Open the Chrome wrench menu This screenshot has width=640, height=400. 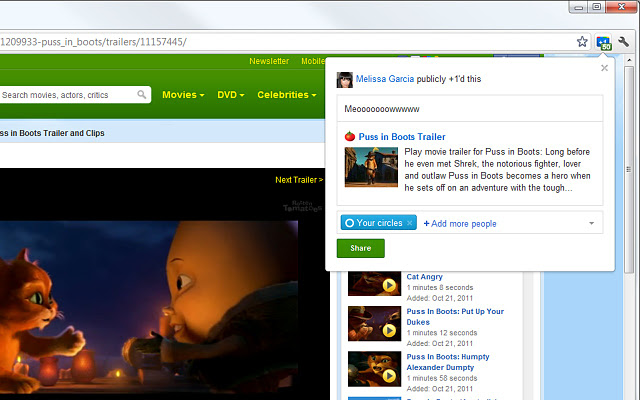[x=624, y=42]
